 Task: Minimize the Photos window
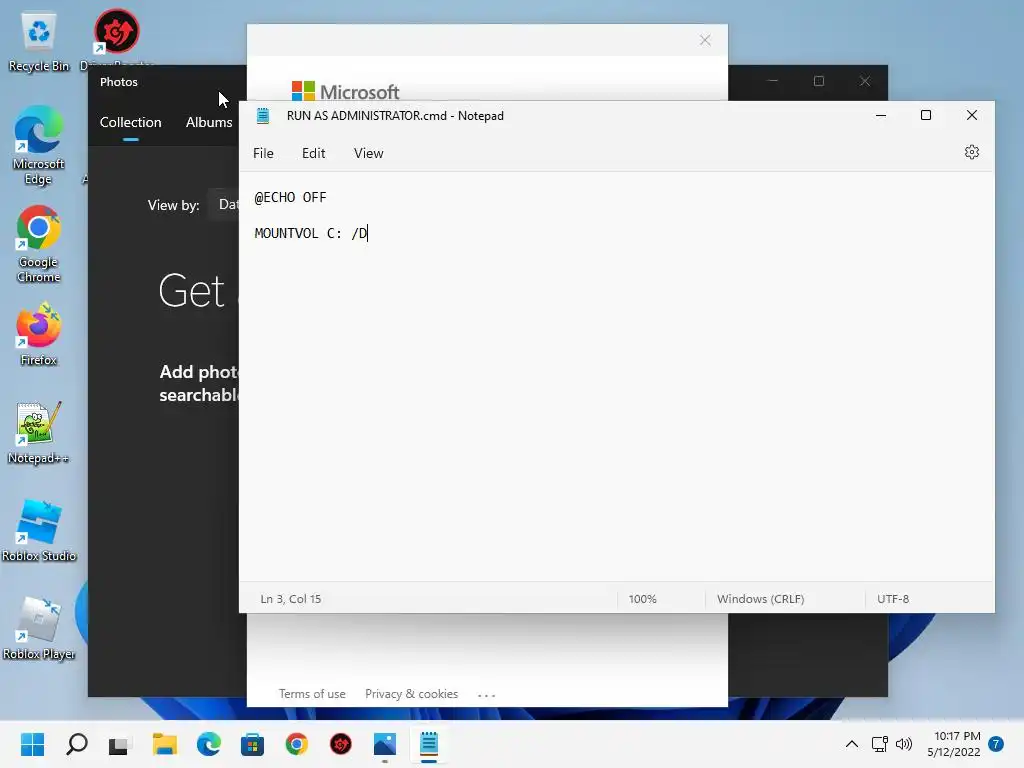click(773, 81)
